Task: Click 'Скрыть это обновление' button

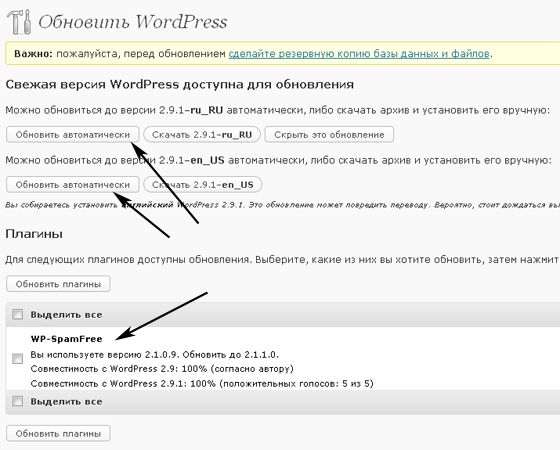Action: [x=329, y=135]
